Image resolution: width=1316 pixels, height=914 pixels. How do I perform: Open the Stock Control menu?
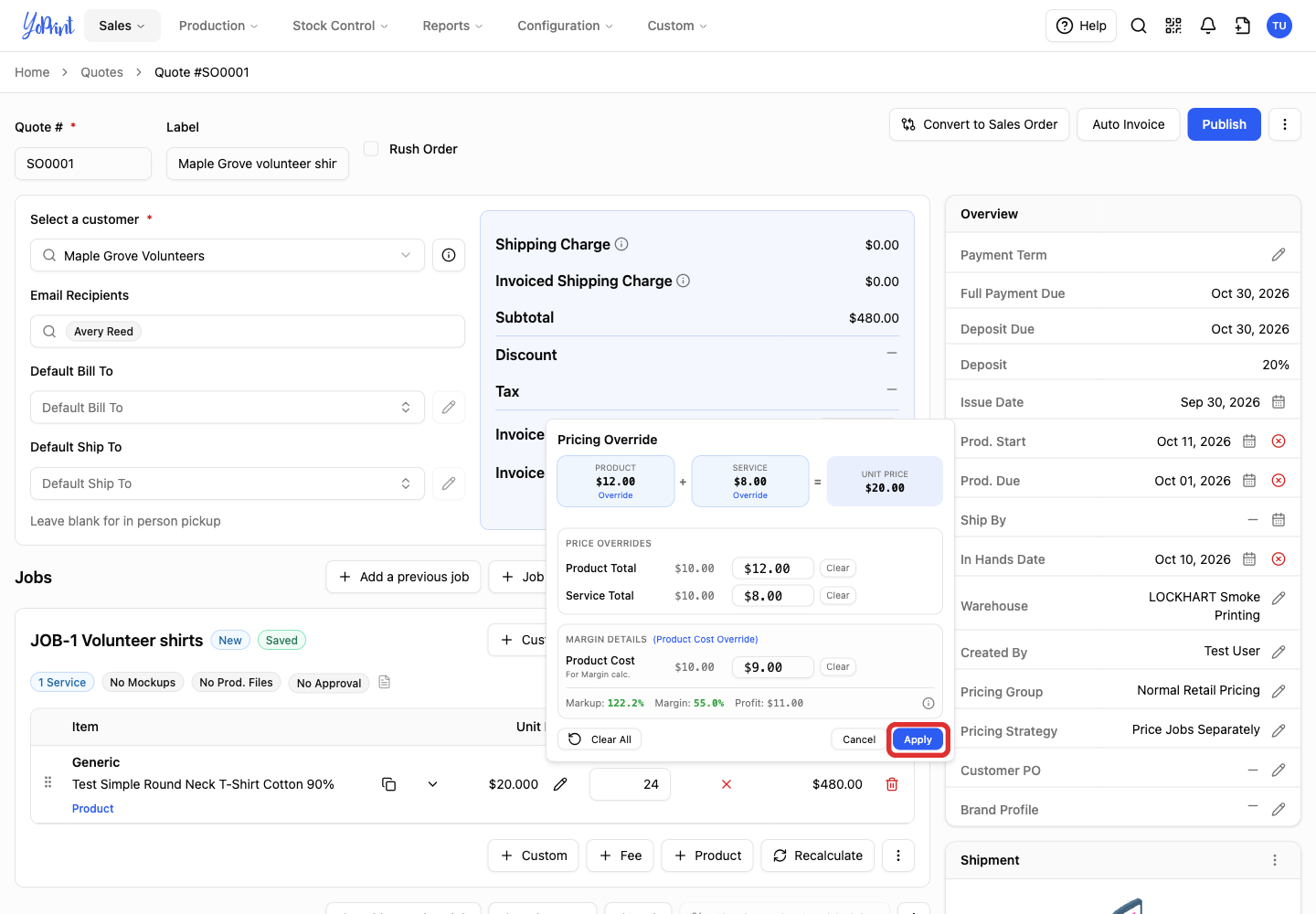(340, 26)
